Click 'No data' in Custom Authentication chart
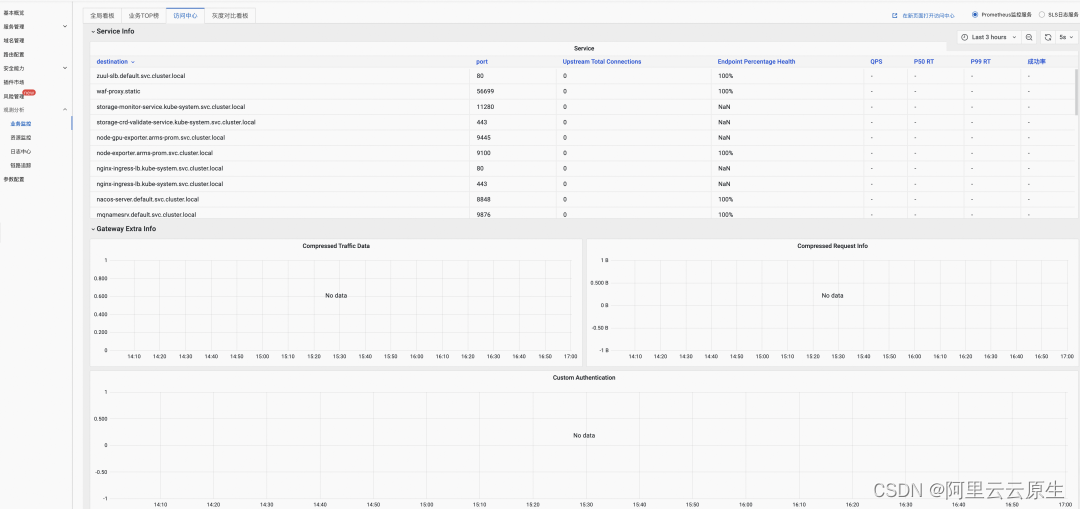1080x509 pixels. (x=584, y=435)
